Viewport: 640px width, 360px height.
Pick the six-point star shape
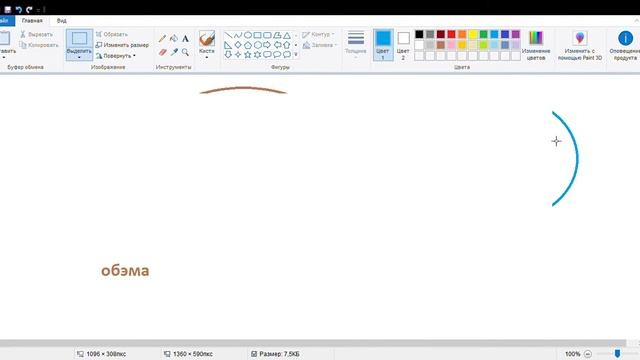[x=258, y=54]
